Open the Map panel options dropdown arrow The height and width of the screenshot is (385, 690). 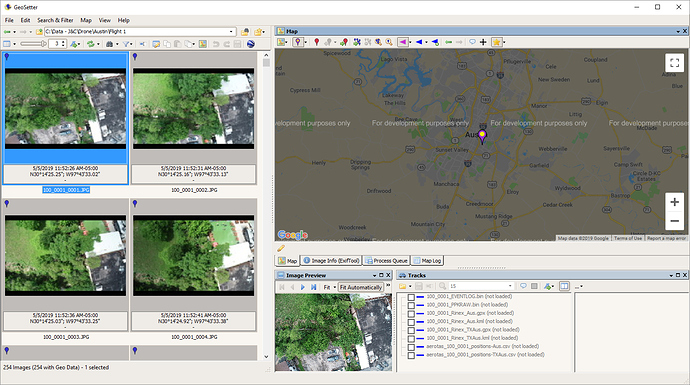coord(678,31)
